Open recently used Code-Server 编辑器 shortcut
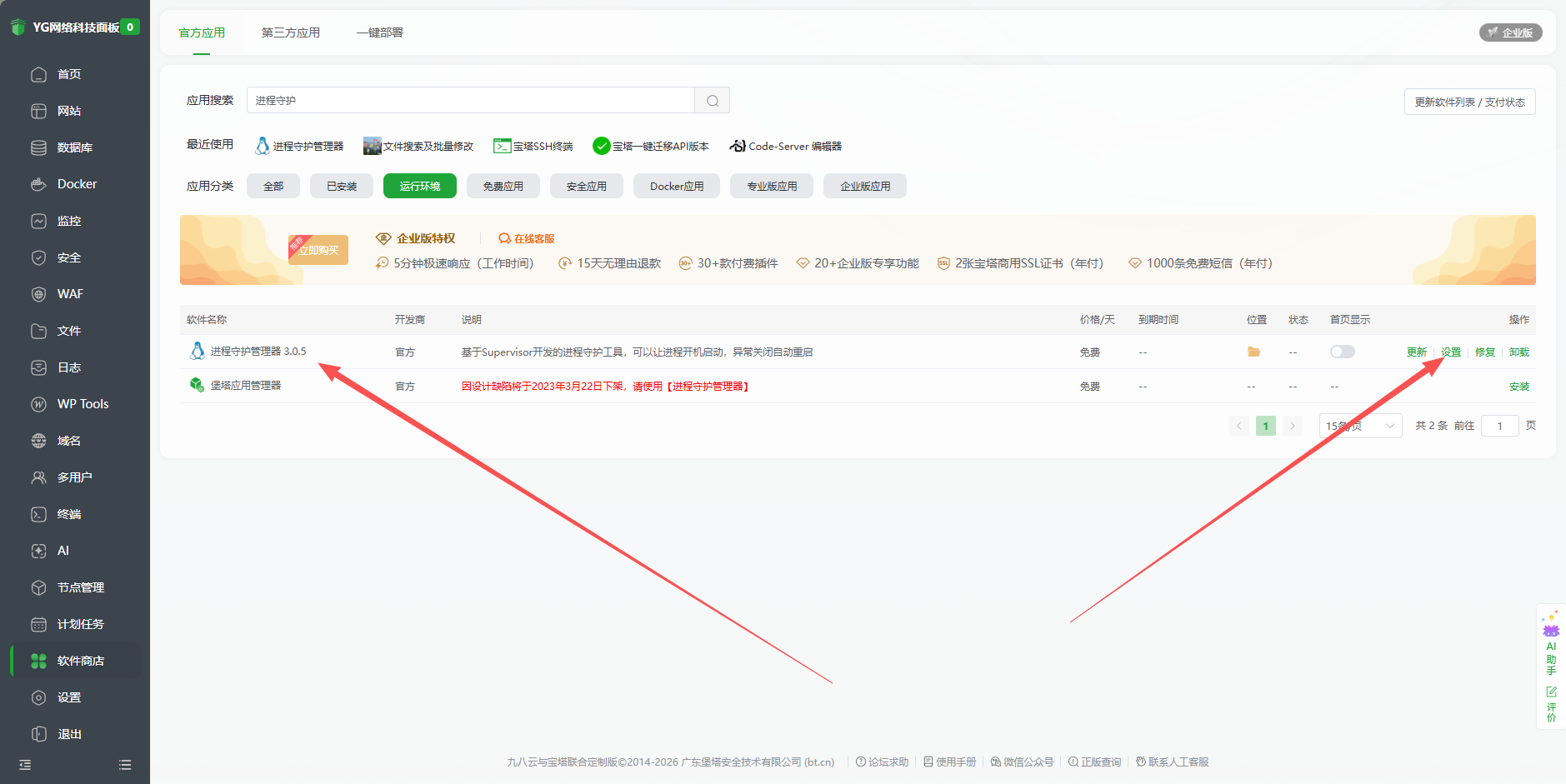The image size is (1566, 784). click(x=786, y=146)
